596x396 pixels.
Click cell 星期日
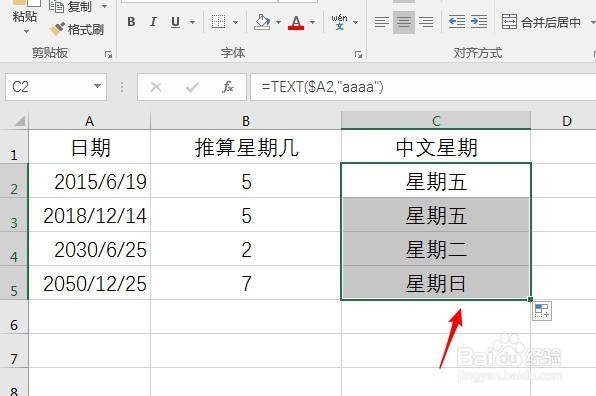pyautogui.click(x=436, y=283)
